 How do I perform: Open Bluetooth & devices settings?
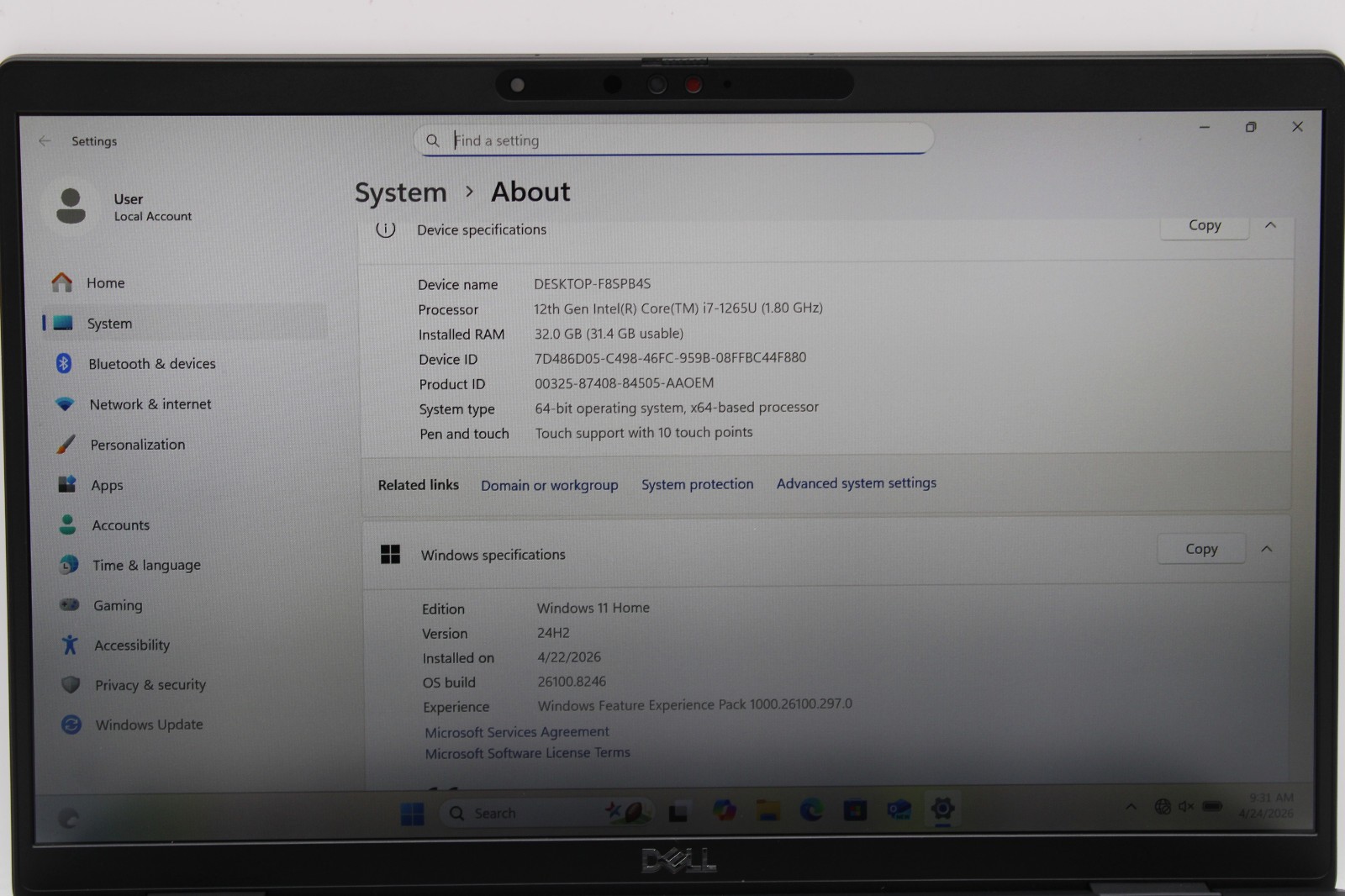(151, 364)
